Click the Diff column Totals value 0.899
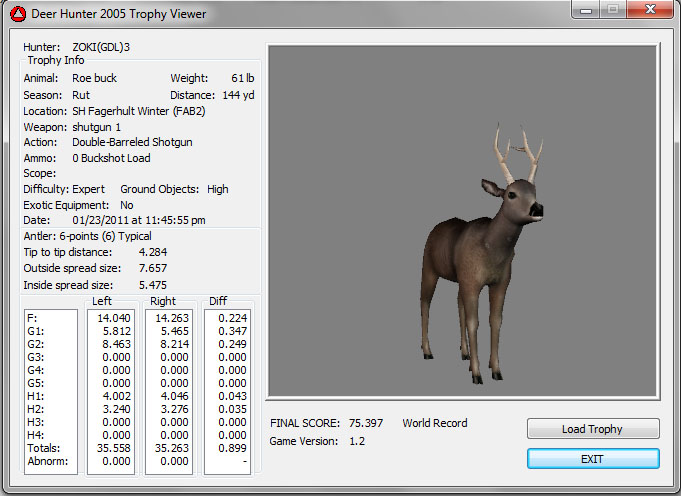This screenshot has width=681, height=496. click(231, 450)
